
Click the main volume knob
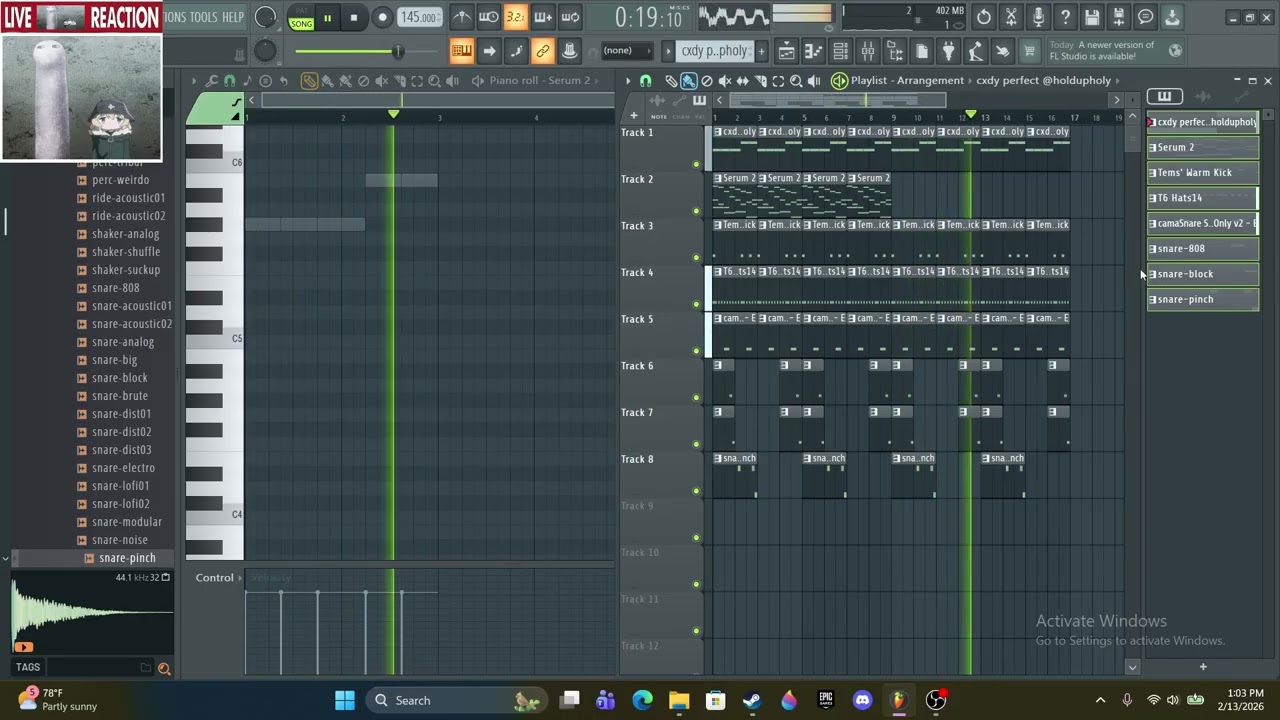point(265,17)
